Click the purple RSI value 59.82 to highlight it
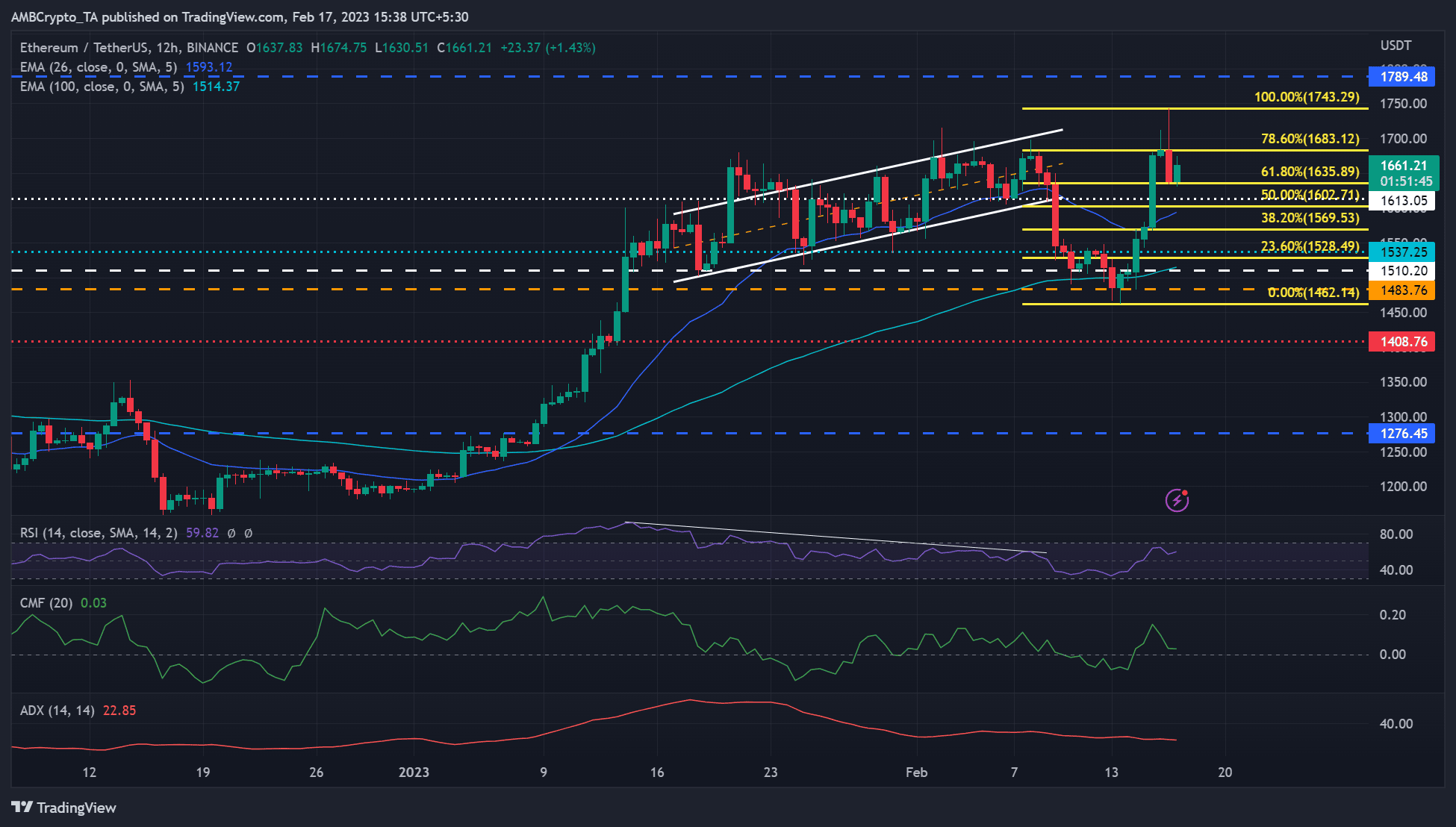 coord(202,533)
